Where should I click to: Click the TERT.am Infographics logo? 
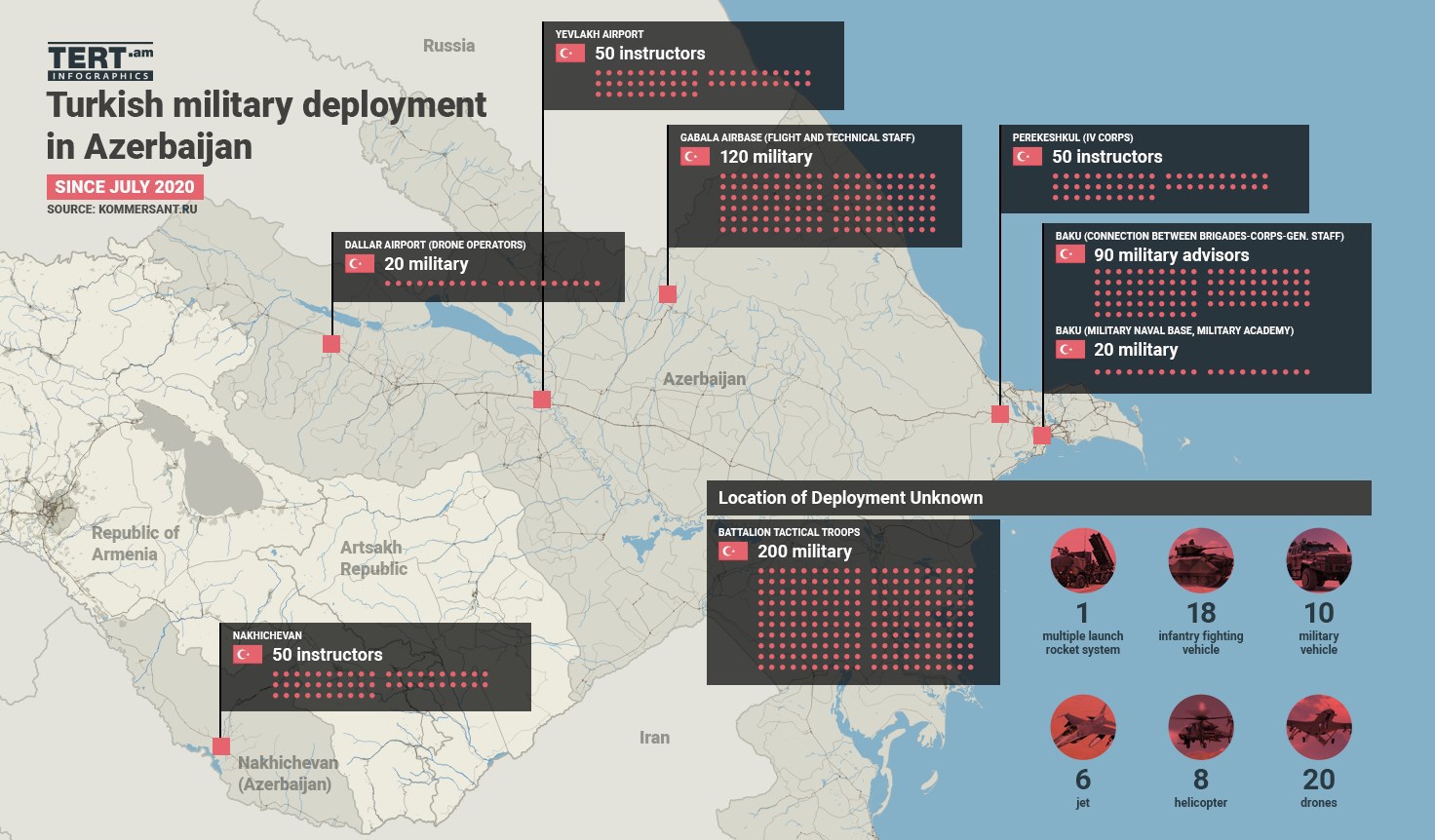(100, 62)
